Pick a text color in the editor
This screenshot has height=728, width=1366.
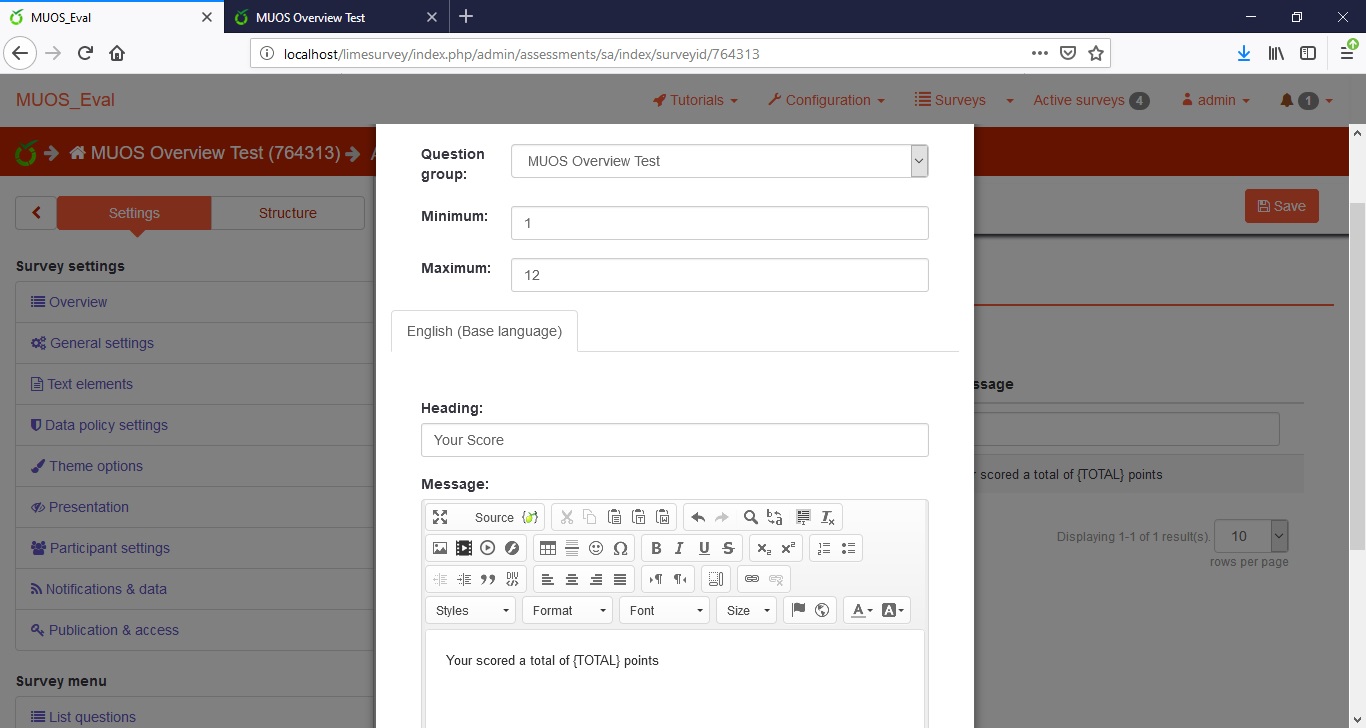click(860, 610)
